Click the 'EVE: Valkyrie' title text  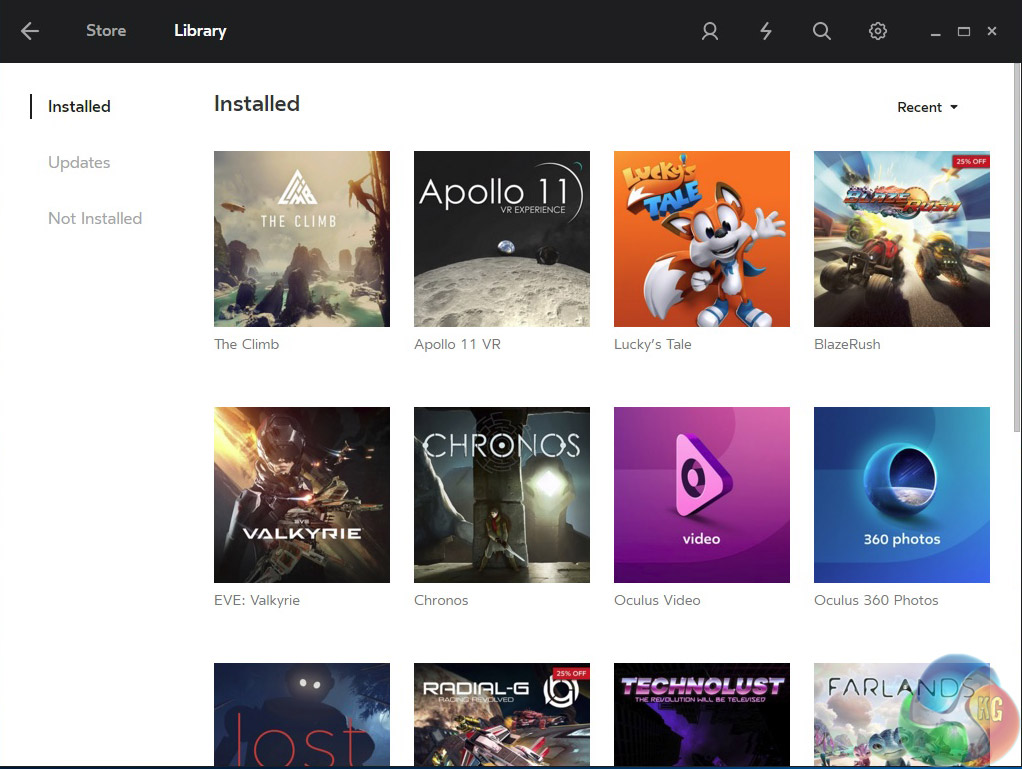click(257, 600)
